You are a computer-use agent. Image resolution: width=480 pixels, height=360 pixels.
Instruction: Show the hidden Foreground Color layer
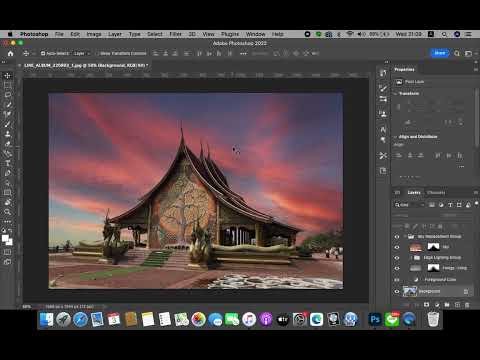pyautogui.click(x=397, y=280)
